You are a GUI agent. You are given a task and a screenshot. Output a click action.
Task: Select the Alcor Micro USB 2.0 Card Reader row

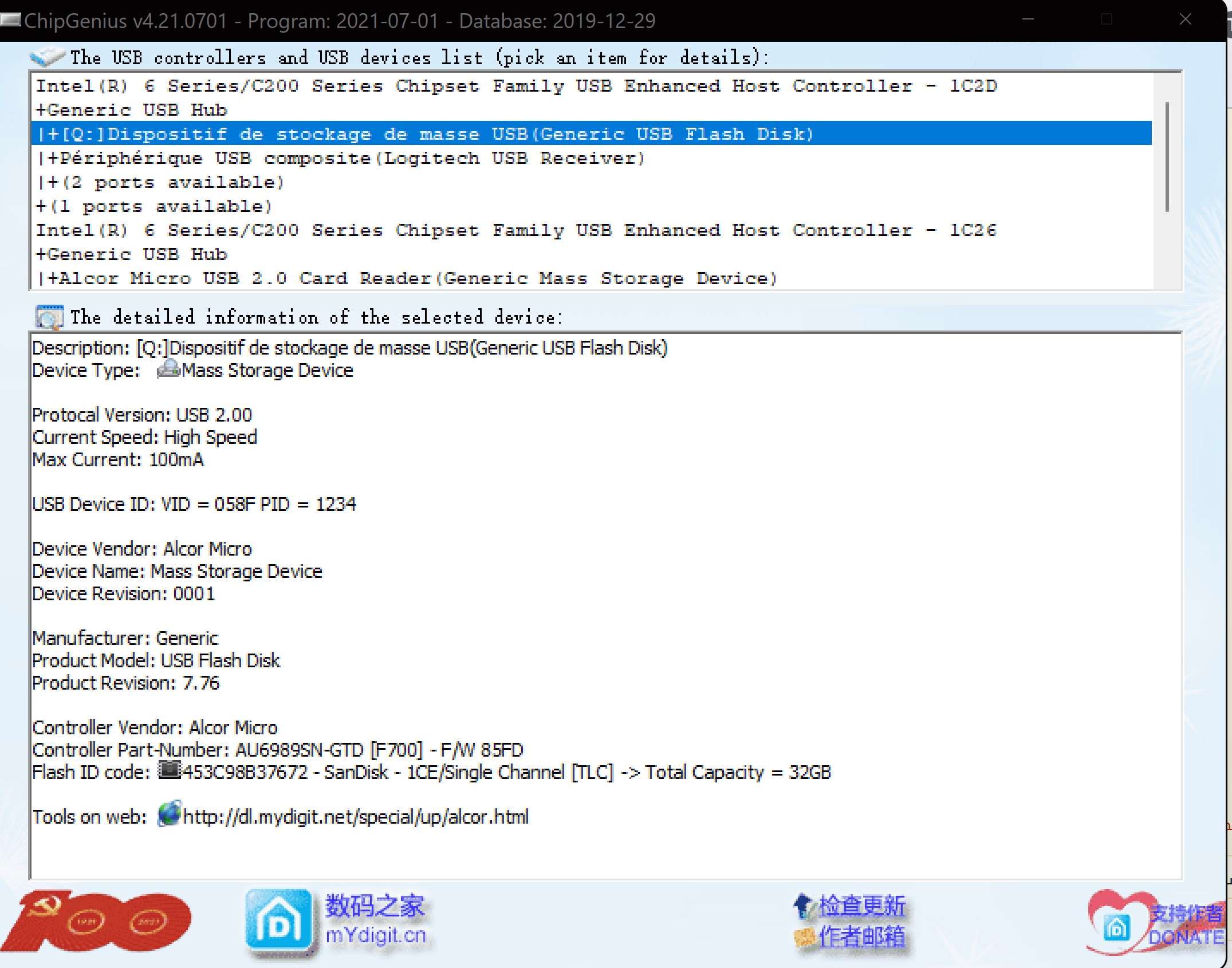(x=591, y=278)
